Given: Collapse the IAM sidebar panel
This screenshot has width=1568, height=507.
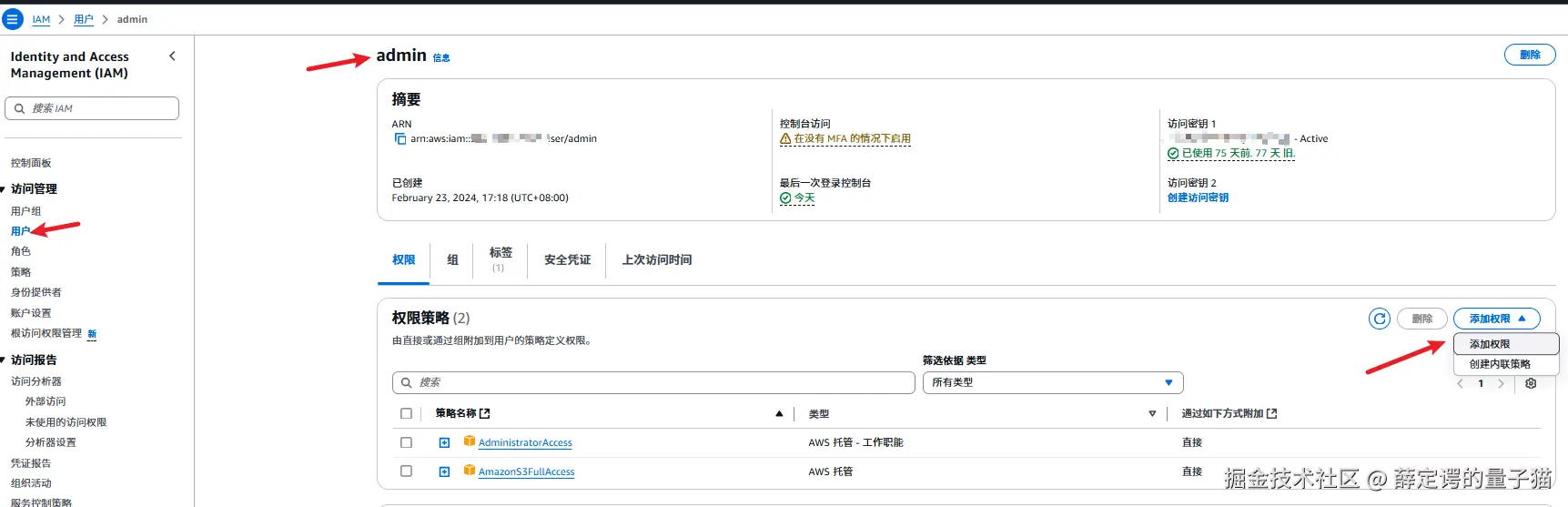Looking at the screenshot, I should pos(173,56).
